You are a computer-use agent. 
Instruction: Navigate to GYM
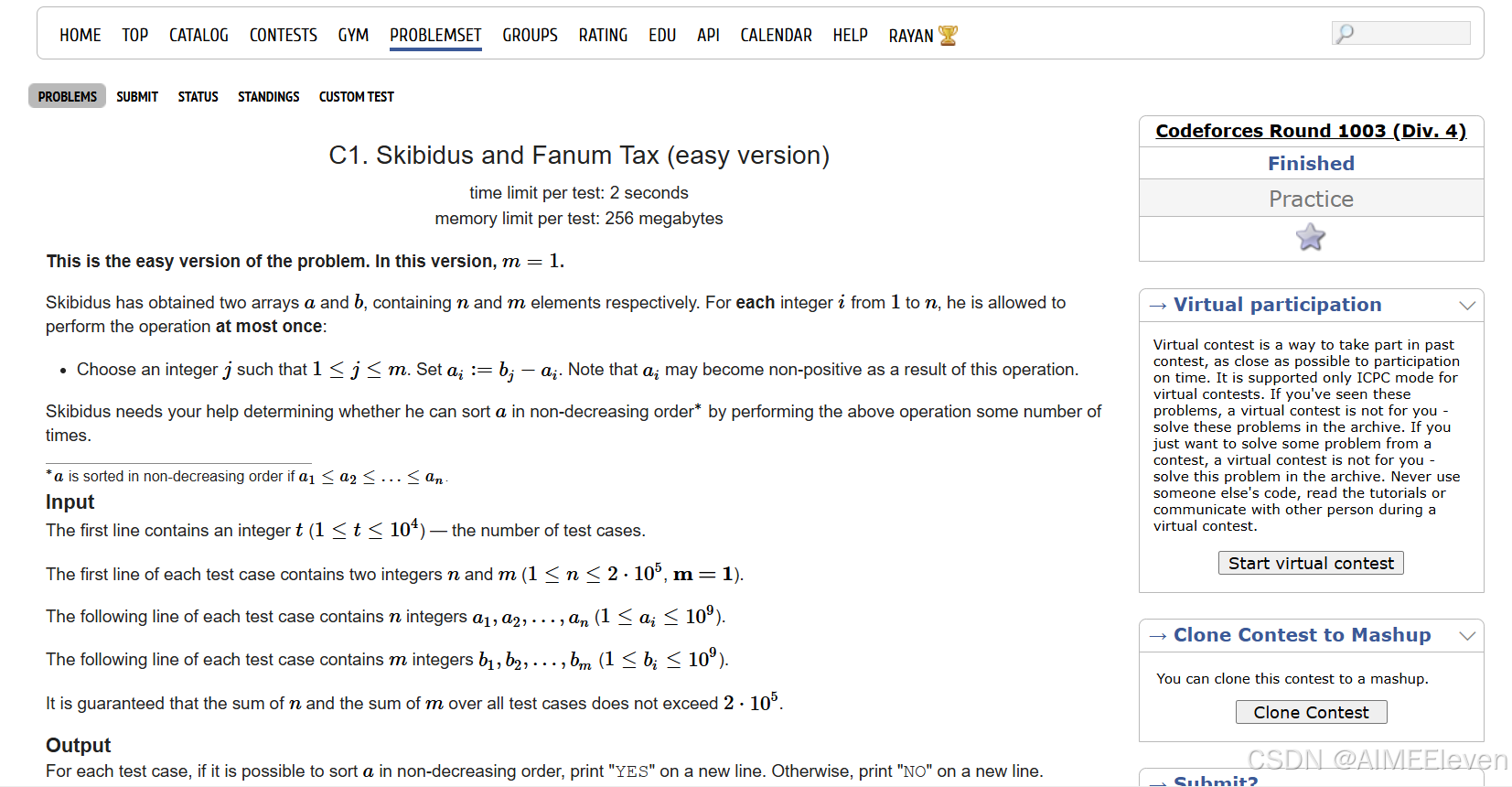point(353,36)
